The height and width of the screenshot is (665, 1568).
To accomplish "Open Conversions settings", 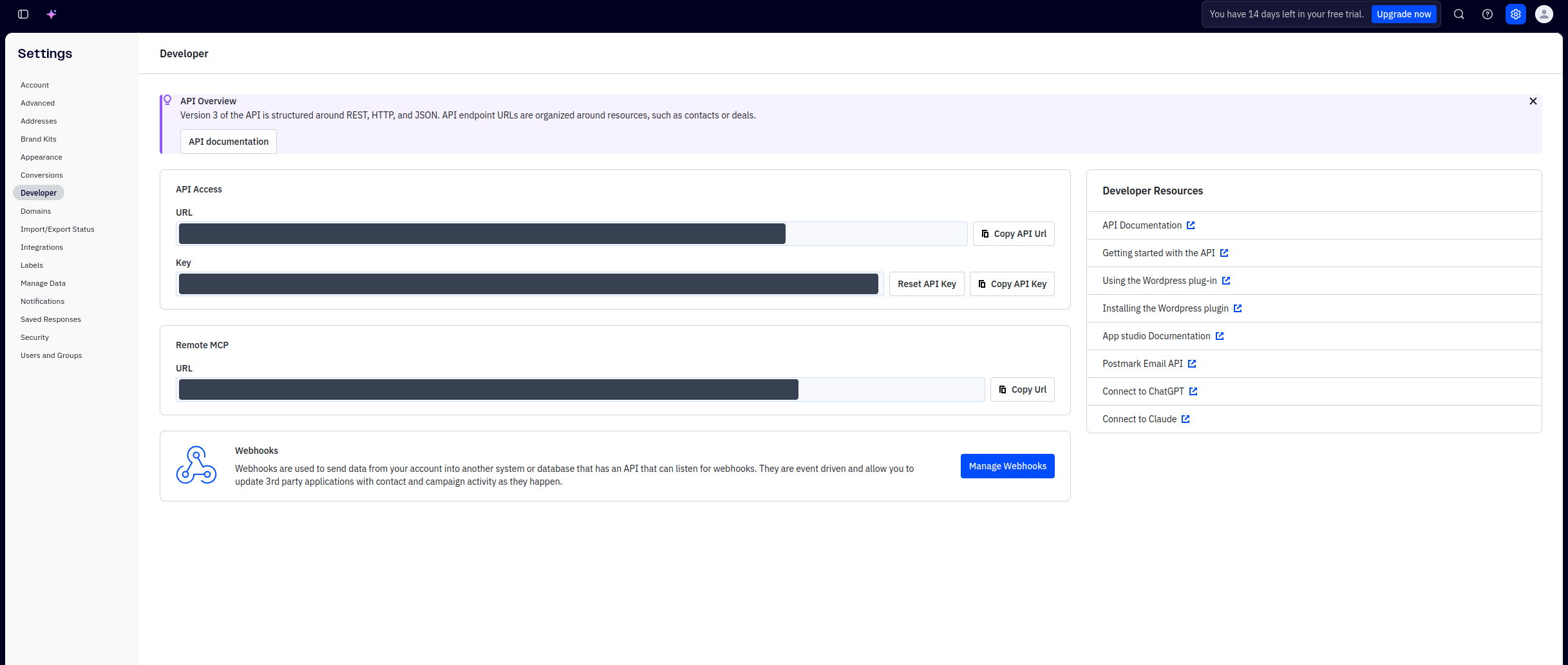I will (x=42, y=175).
